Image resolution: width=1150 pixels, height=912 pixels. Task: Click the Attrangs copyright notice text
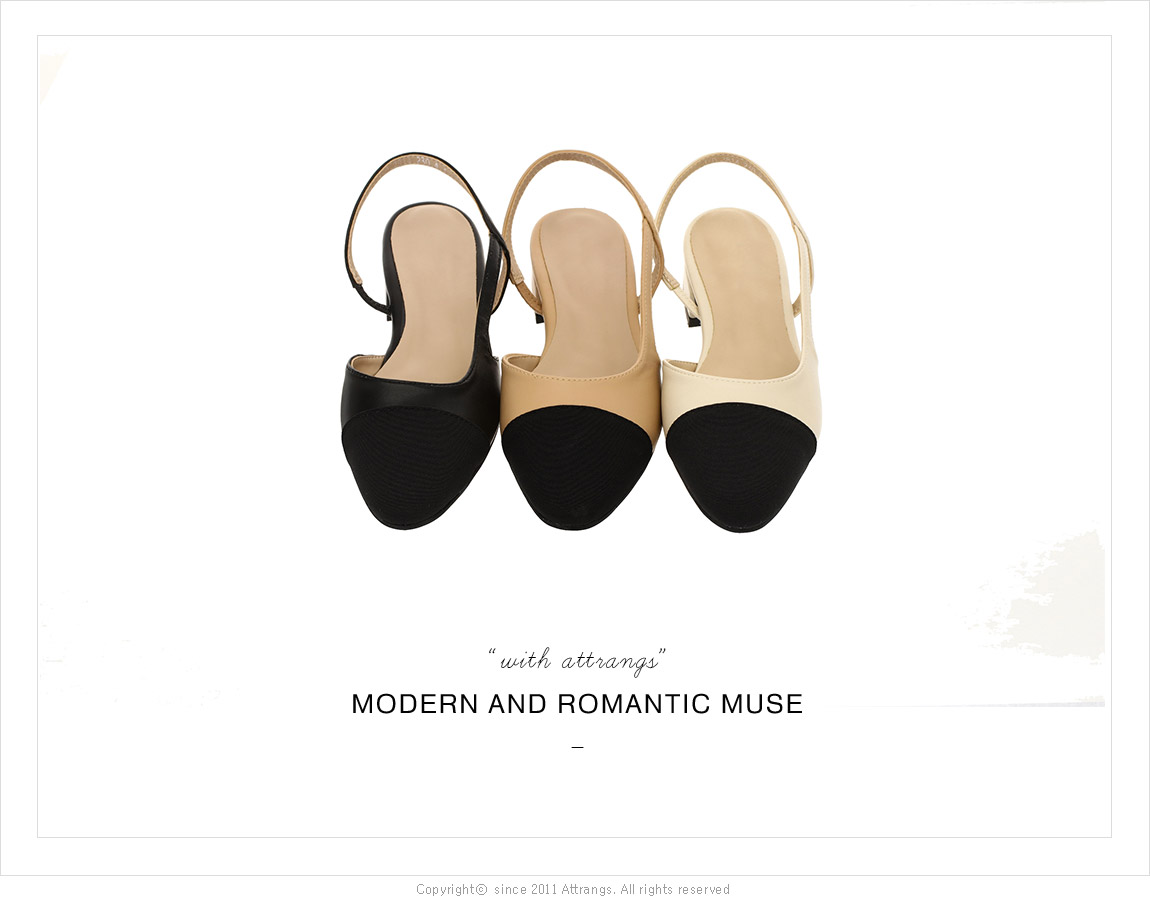(x=573, y=889)
